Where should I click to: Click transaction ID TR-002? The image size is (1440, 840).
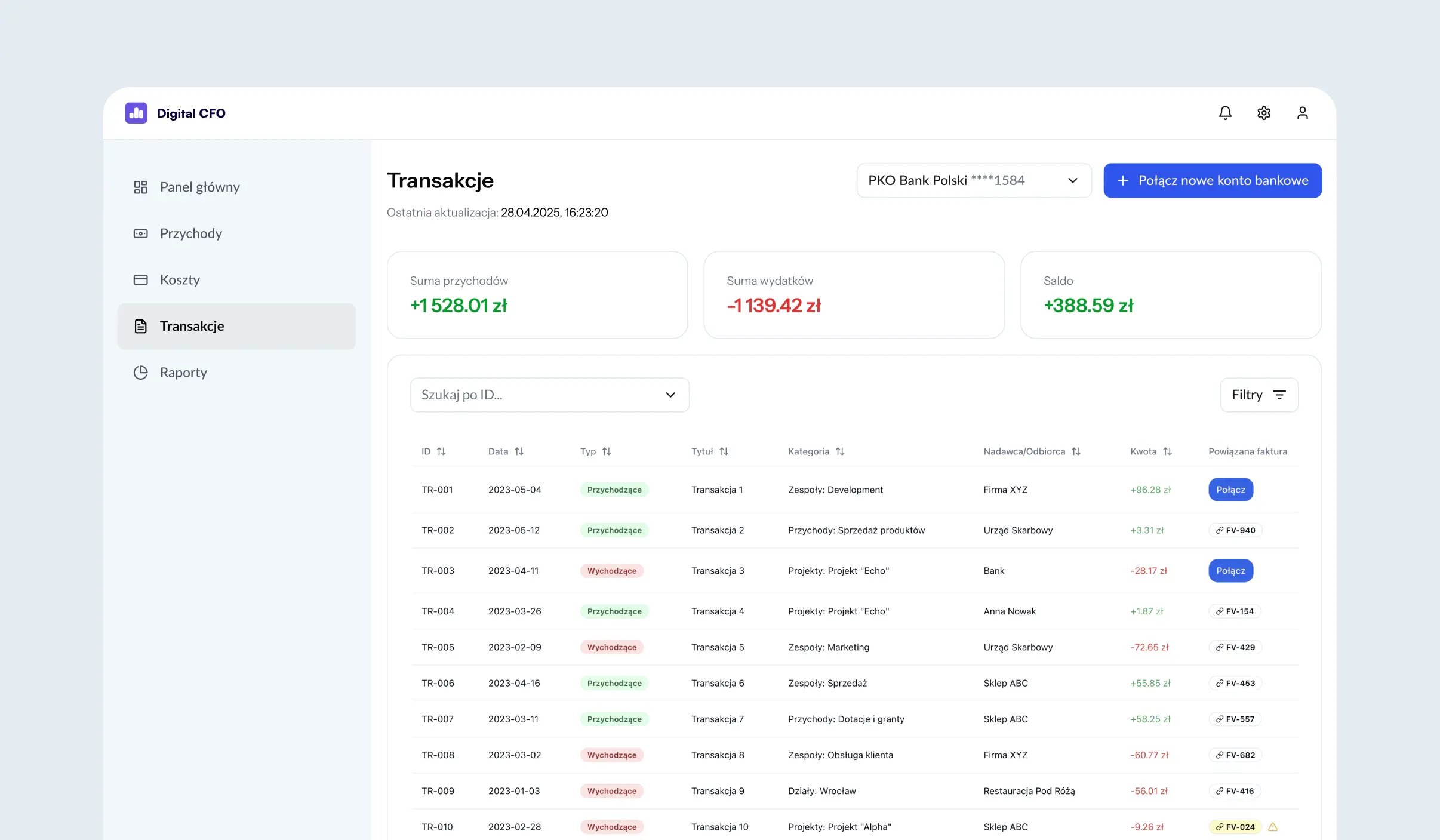pyautogui.click(x=438, y=530)
